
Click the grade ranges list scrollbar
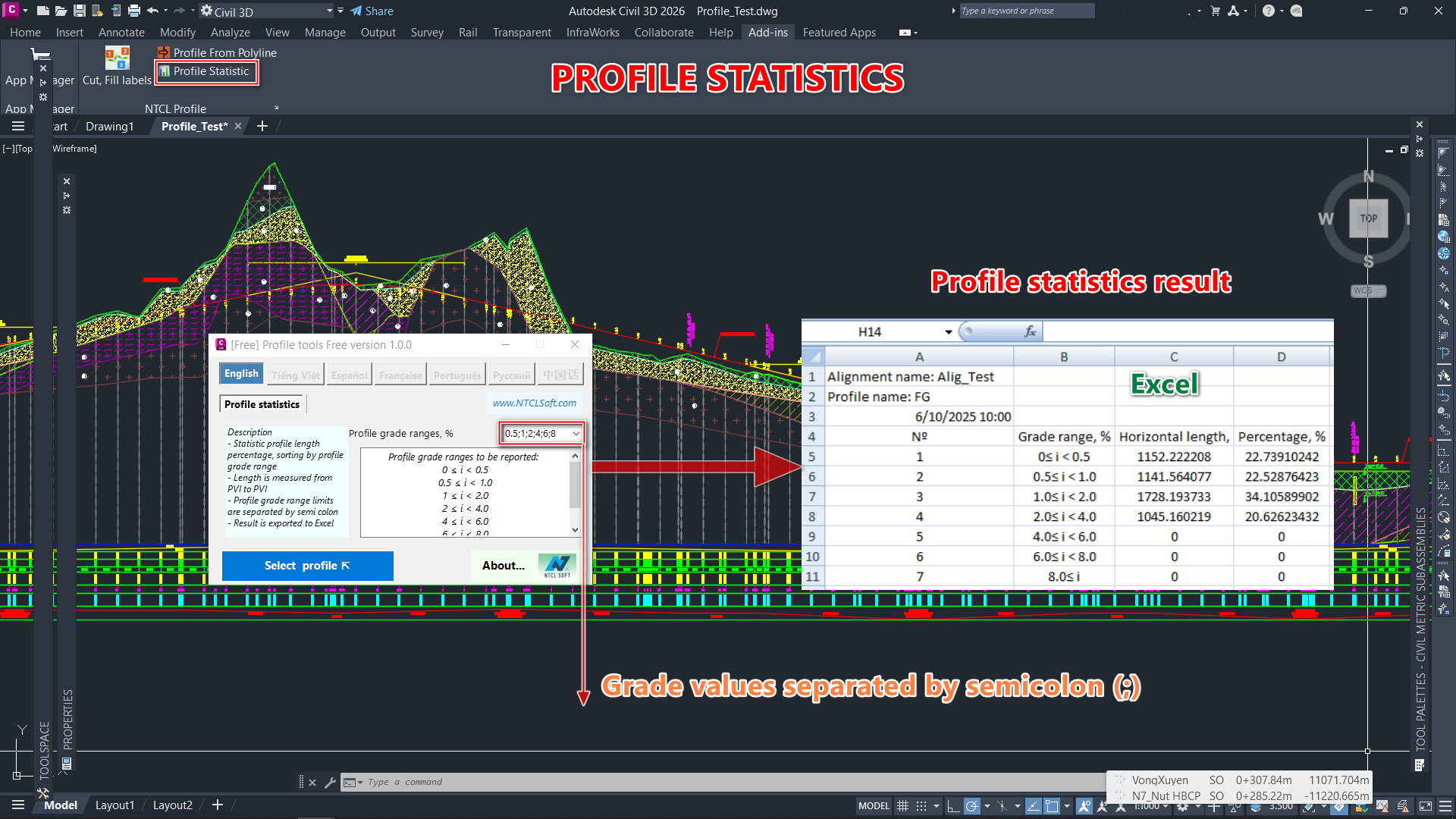coord(575,485)
